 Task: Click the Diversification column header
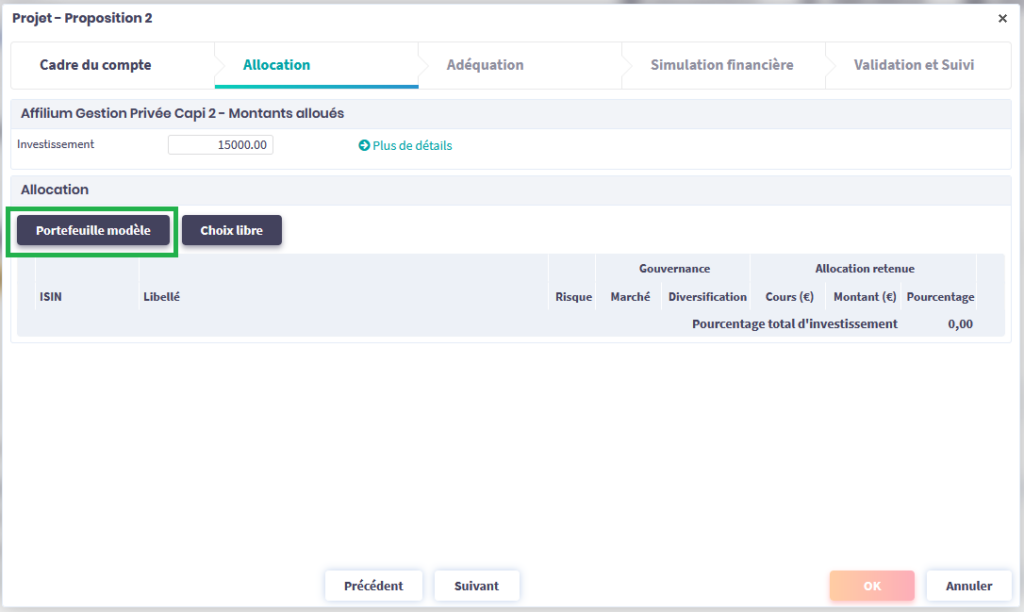tap(707, 297)
